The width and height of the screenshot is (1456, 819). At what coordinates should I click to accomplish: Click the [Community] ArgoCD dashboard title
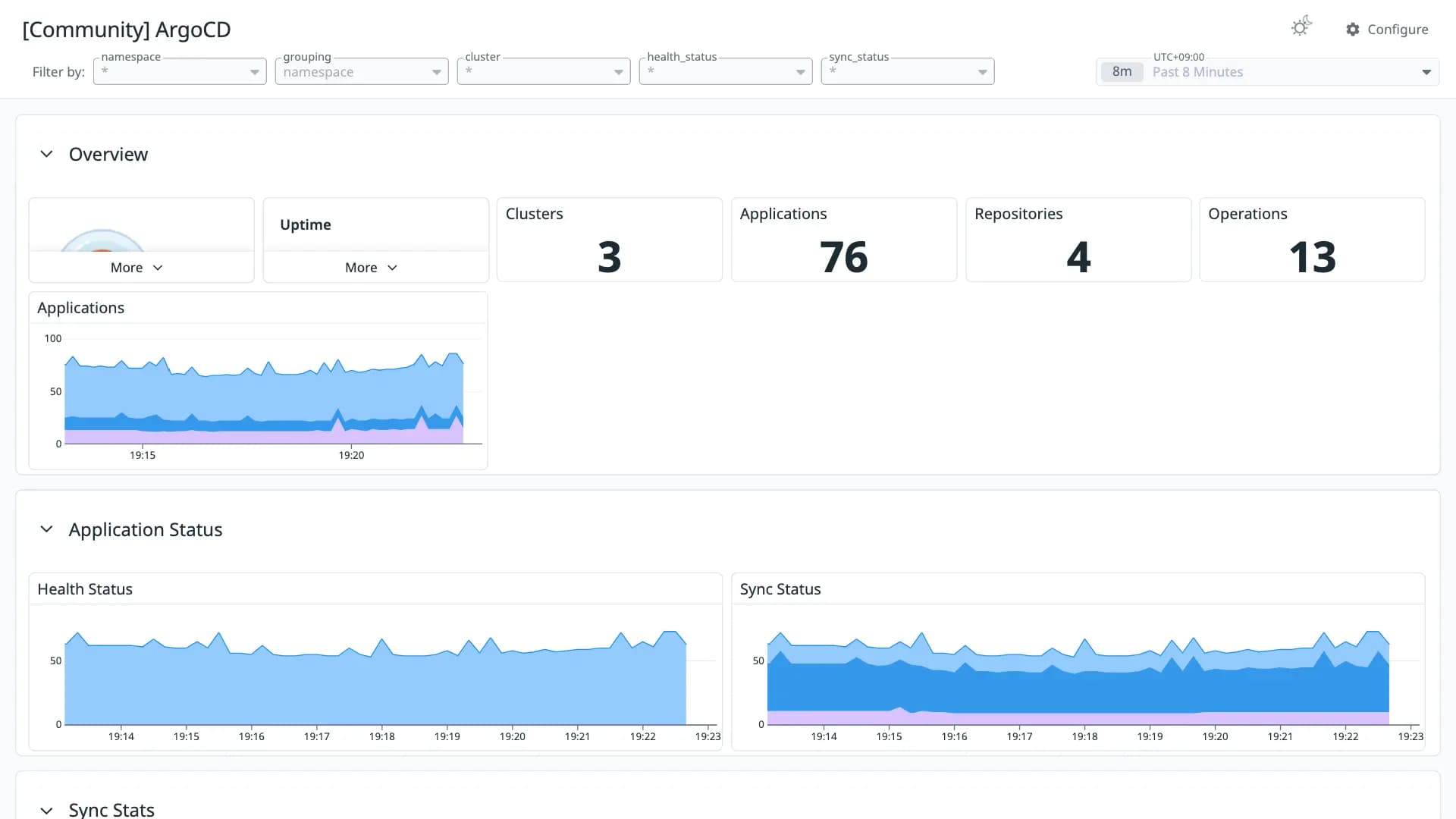point(127,30)
